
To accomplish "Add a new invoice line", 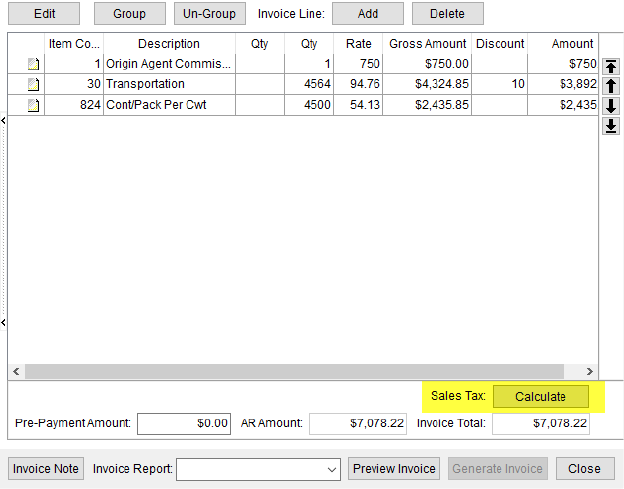I will [x=367, y=14].
